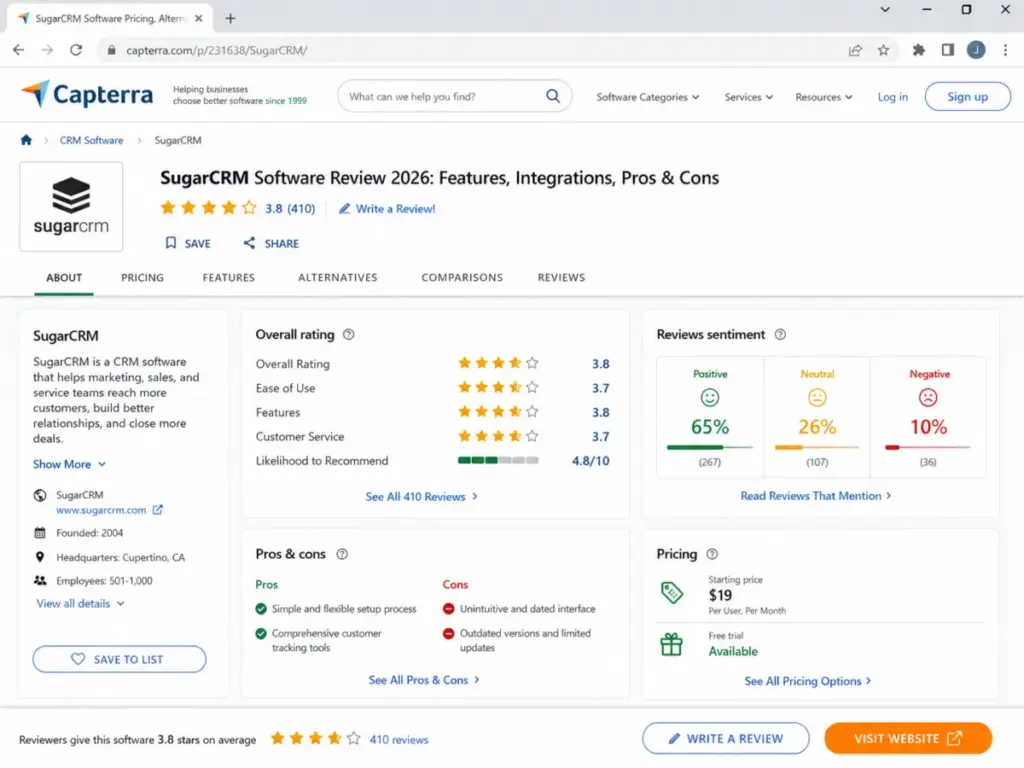The image size is (1024, 768).
Task: Click the WRITE A REVIEW button
Action: pos(726,739)
